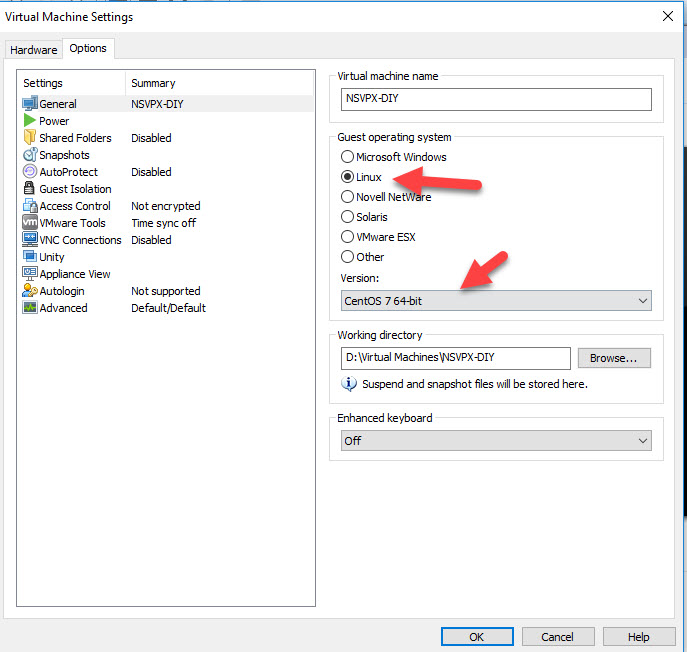Select the Shared Folders icon in settings list

click(x=30, y=138)
